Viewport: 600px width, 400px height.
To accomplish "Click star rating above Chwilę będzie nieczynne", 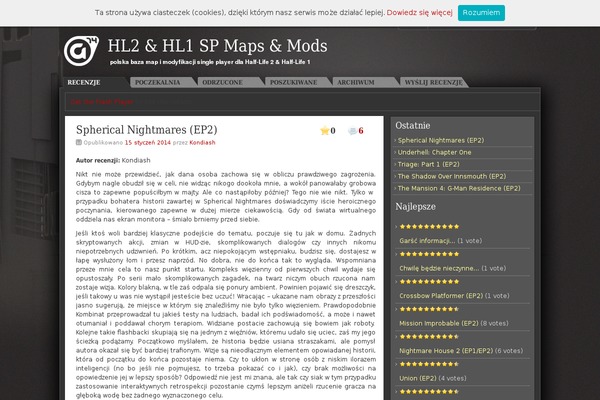I will point(429,254).
